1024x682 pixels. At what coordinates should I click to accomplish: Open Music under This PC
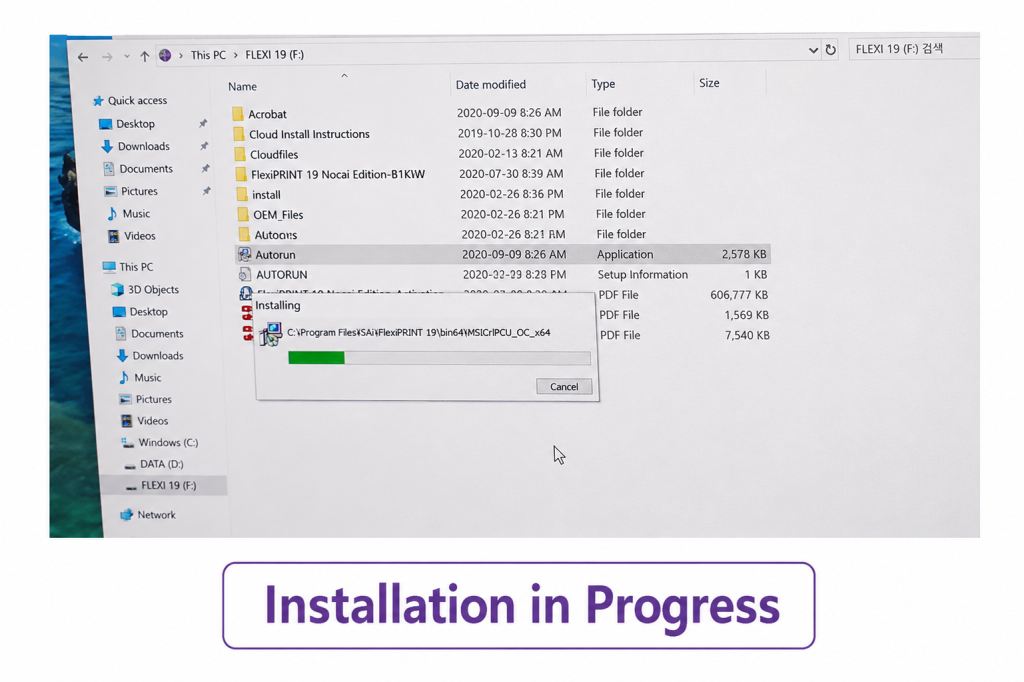click(140, 378)
